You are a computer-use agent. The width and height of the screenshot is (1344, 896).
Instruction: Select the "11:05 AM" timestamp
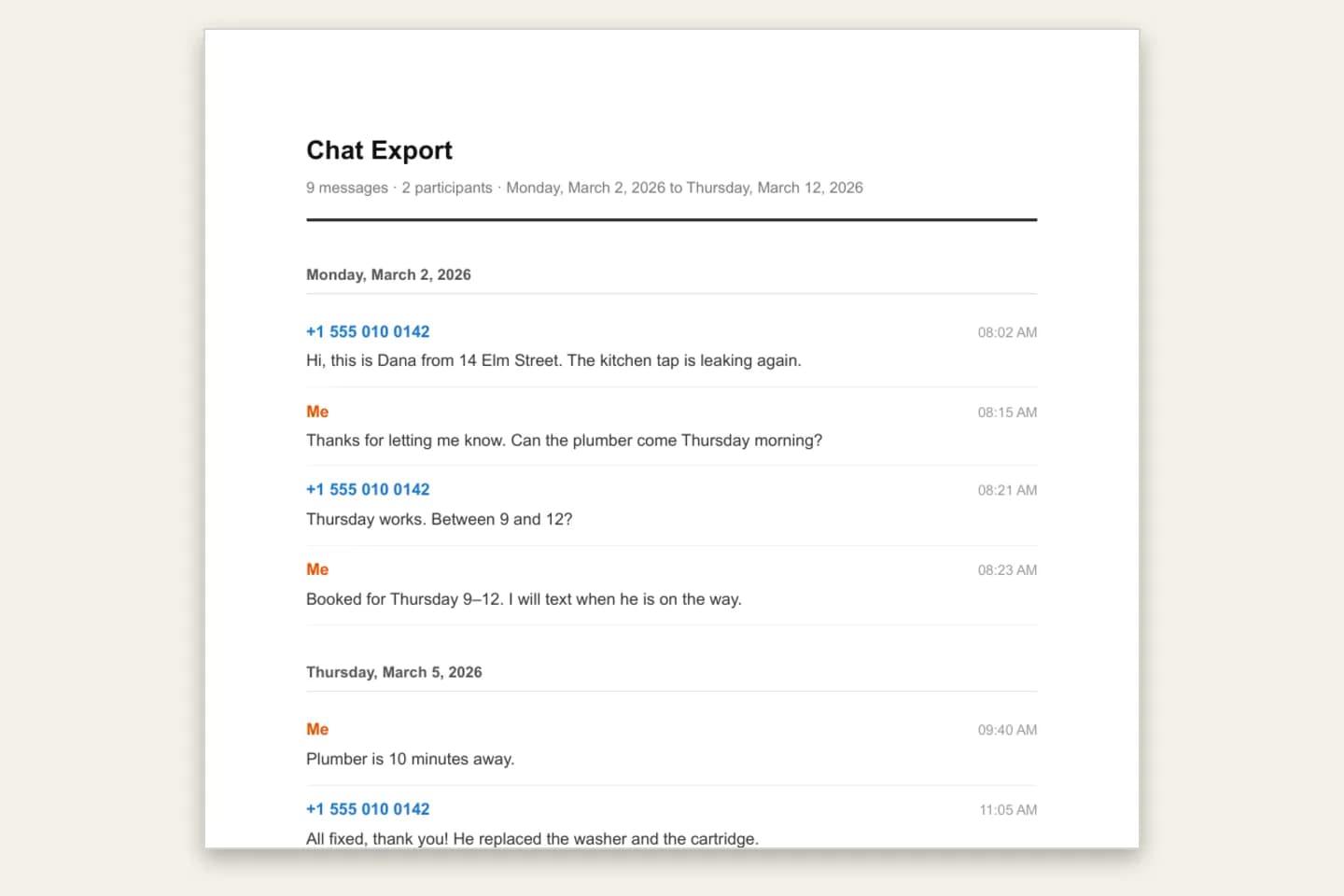(x=1008, y=810)
